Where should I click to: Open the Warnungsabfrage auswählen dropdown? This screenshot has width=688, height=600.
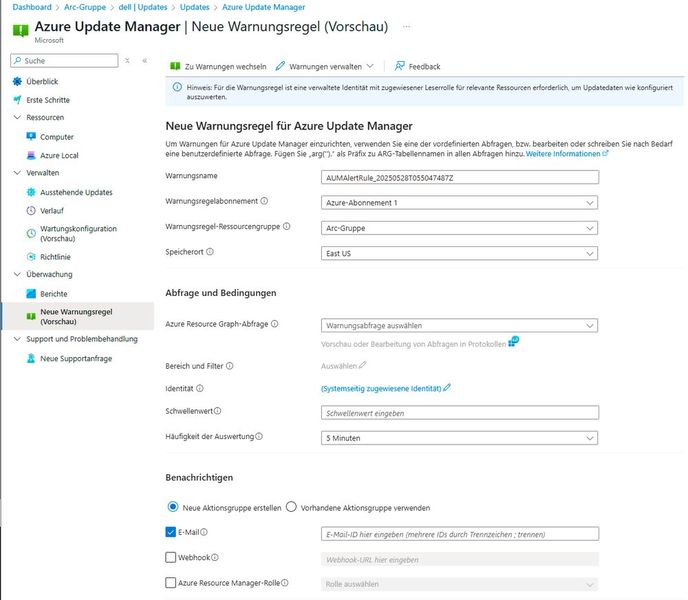click(x=459, y=326)
